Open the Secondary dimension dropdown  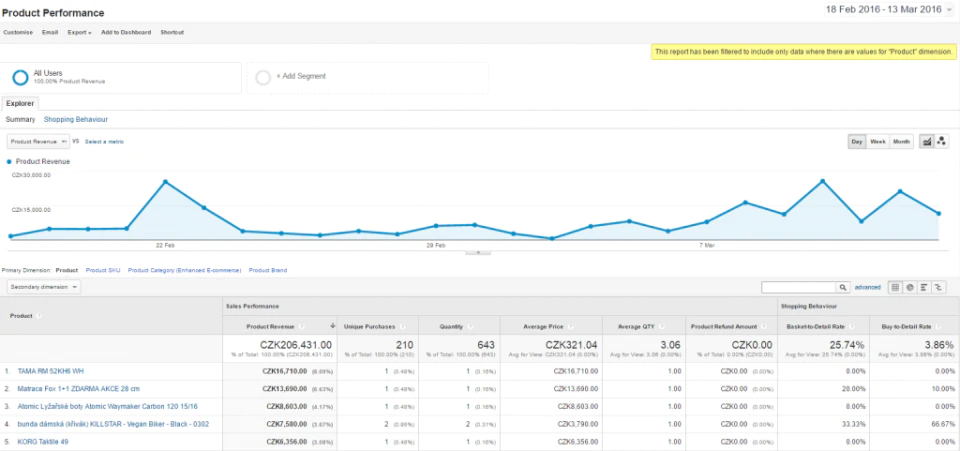[43, 286]
